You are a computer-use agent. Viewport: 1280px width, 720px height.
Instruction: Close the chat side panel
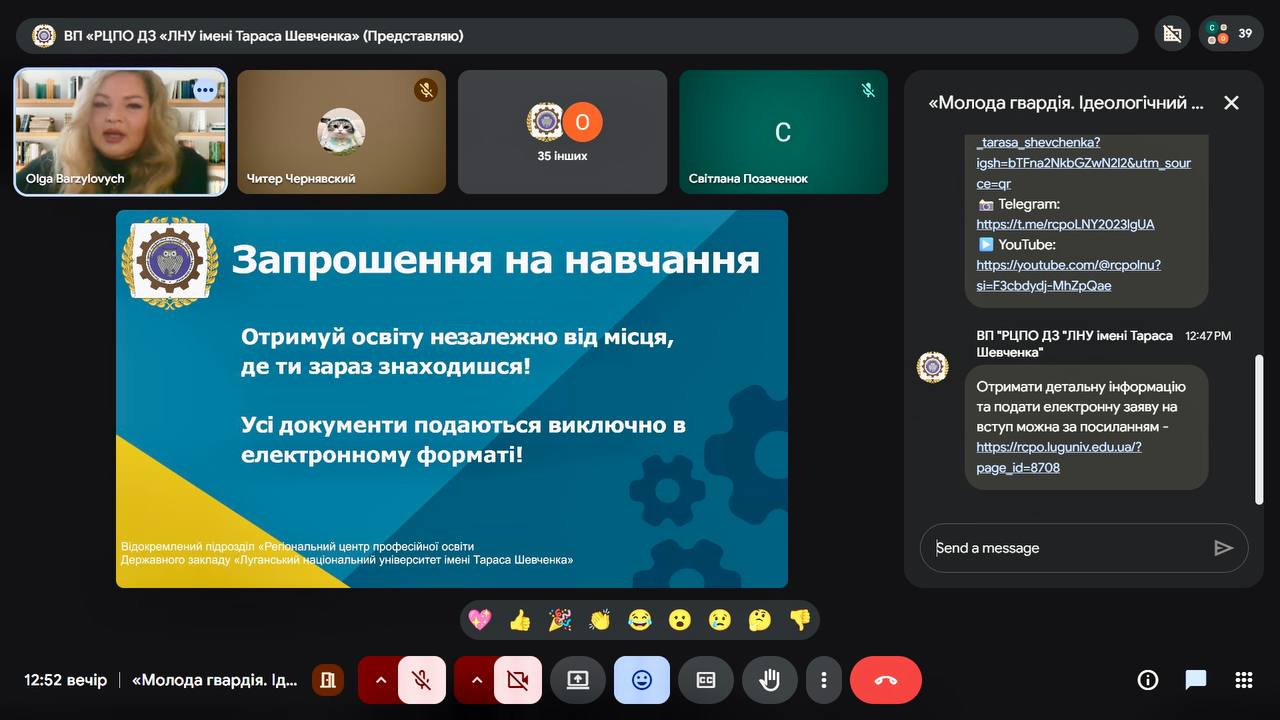1231,103
